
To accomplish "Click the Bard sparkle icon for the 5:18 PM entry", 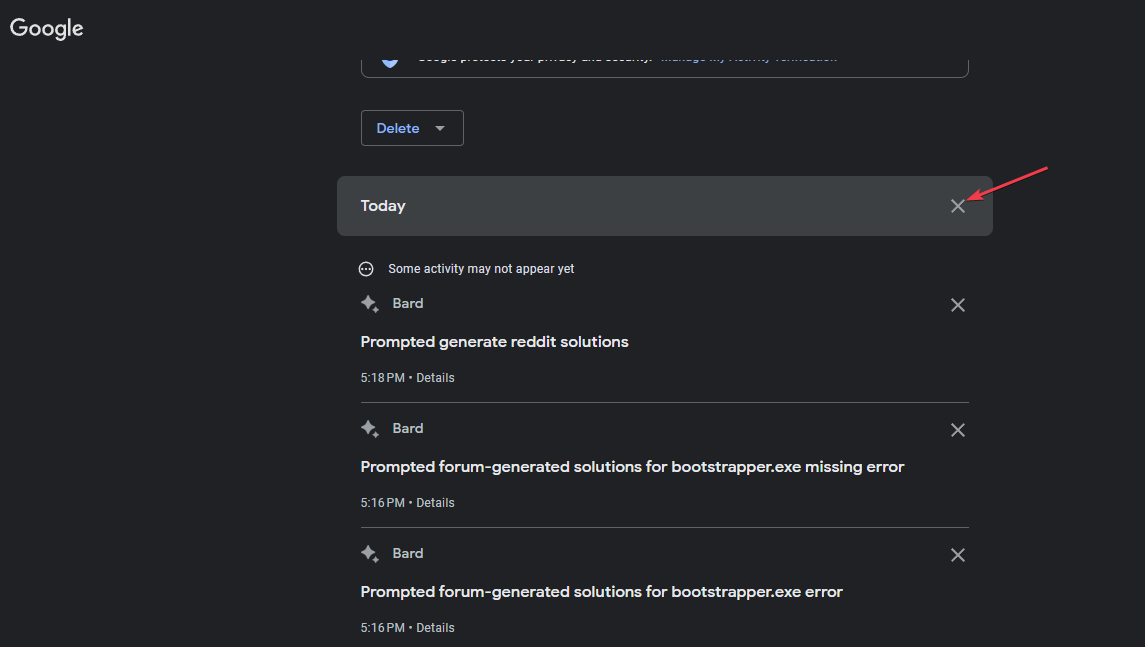I will [x=369, y=304].
